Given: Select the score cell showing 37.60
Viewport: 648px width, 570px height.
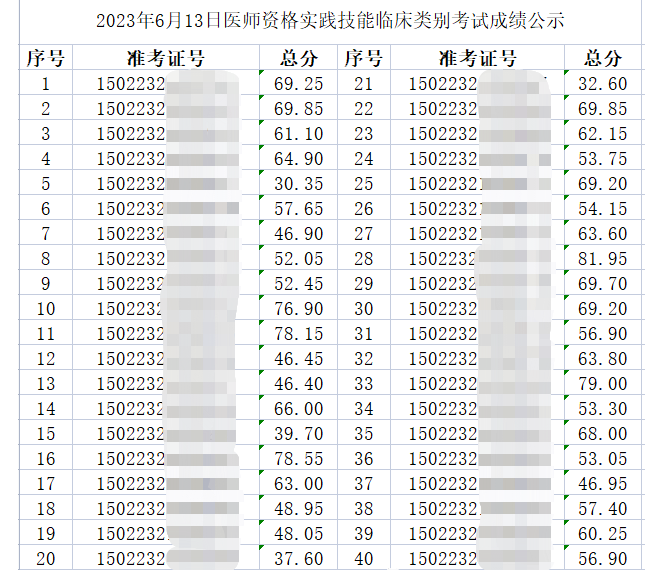Looking at the screenshot, I should pos(298,559).
